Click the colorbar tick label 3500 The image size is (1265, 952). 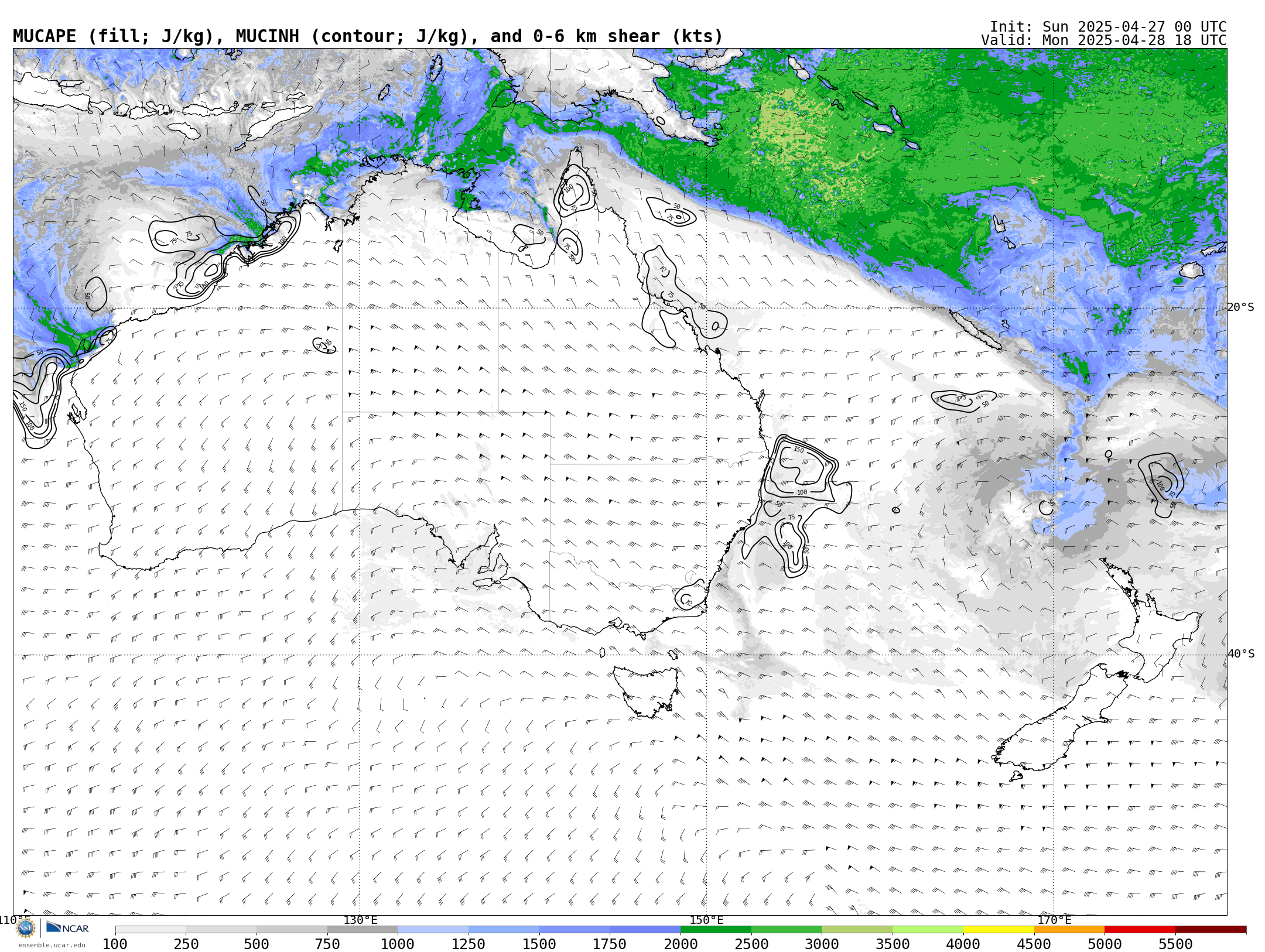(x=893, y=944)
